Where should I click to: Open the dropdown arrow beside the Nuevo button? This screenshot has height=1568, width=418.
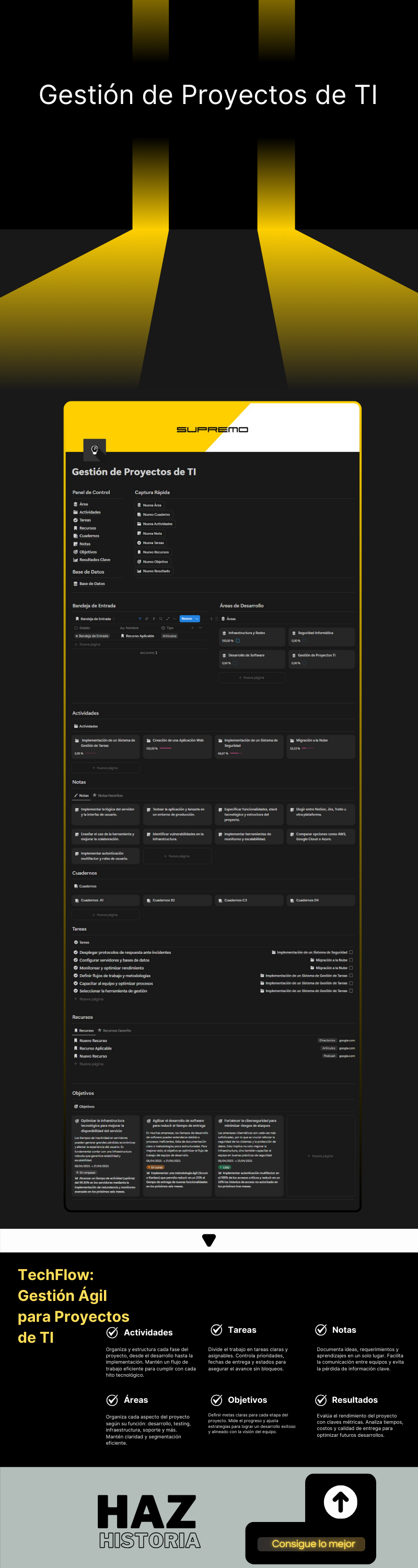(x=196, y=618)
